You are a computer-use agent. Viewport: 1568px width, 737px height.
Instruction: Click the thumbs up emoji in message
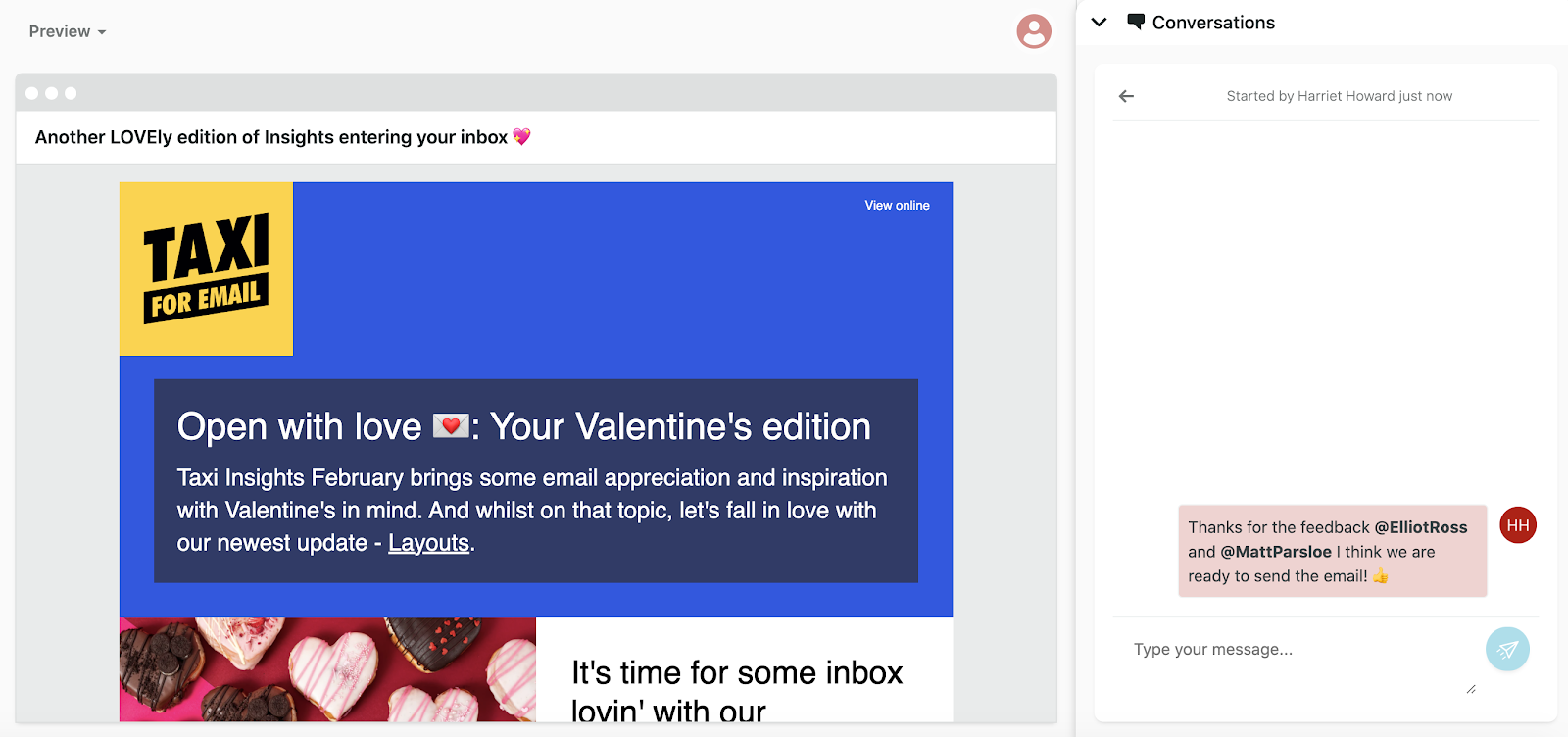click(x=1380, y=575)
